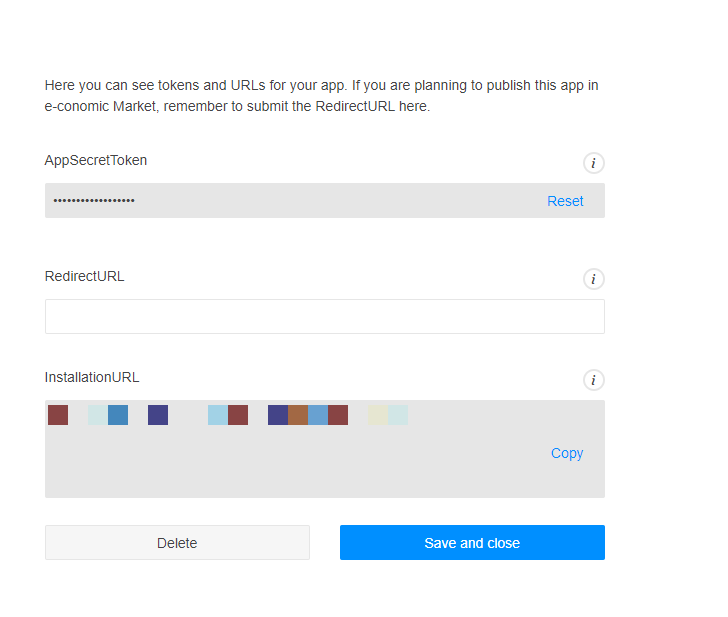Reset the AppSecretToken
Viewport: 728px width, 617px height.
point(565,201)
